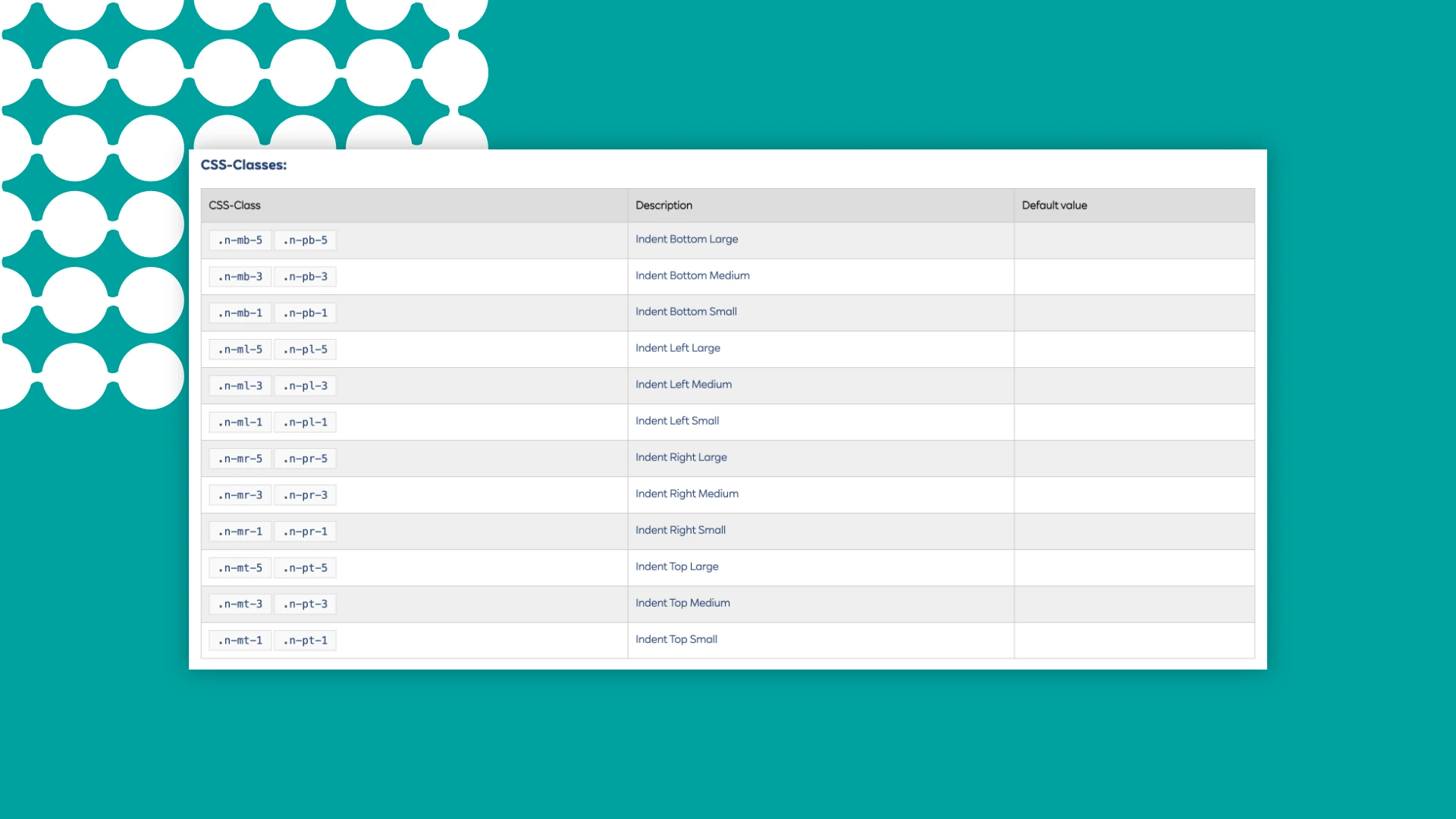Screen dimensions: 1456x819
Task: Click the CSS-Class column header
Action: (x=235, y=205)
